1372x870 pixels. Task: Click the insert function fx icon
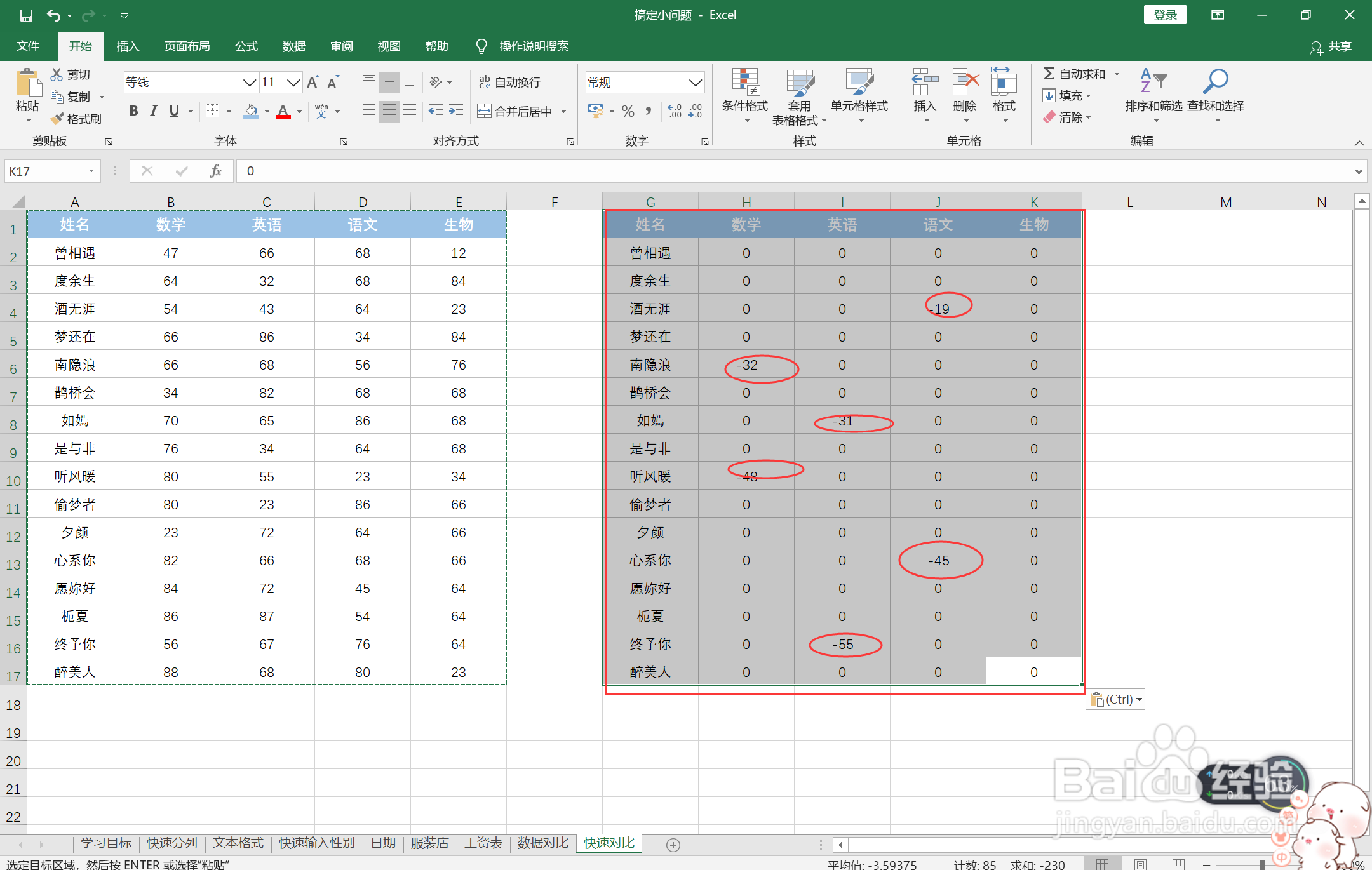point(215,171)
